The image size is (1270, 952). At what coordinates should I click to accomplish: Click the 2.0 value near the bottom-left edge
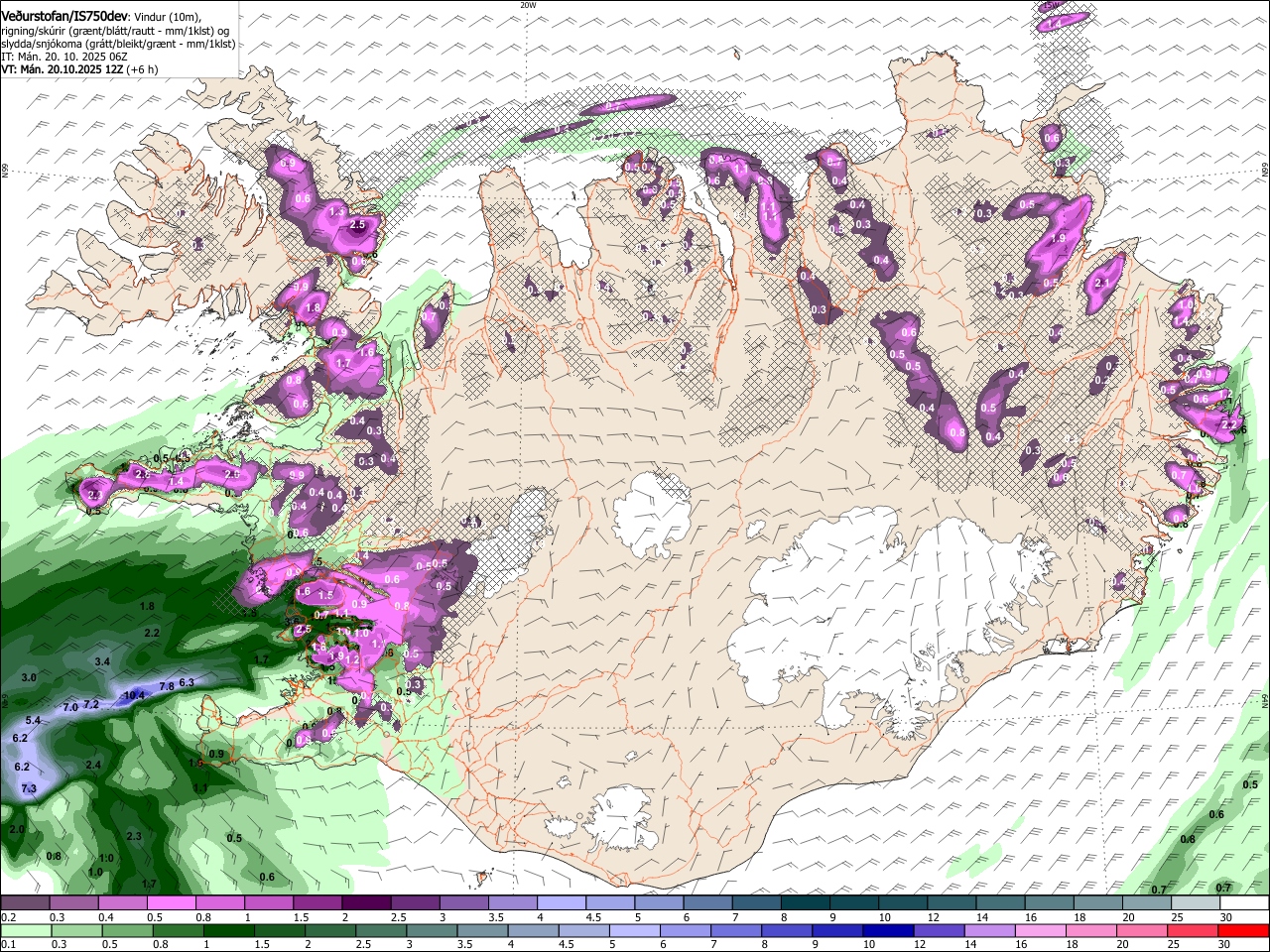click(17, 829)
